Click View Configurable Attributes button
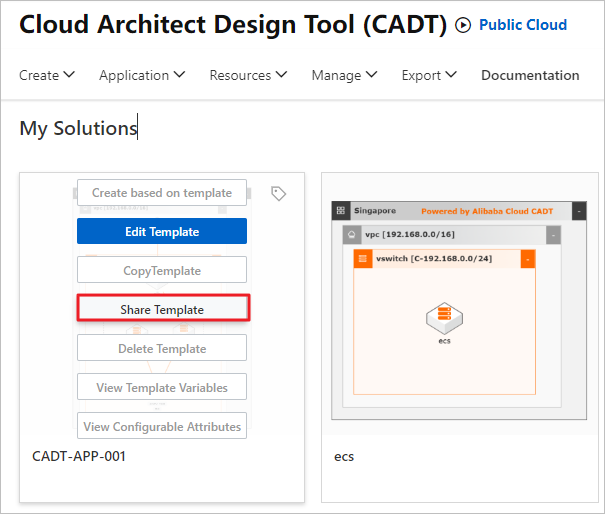Image resolution: width=605 pixels, height=514 pixels. 162,426
